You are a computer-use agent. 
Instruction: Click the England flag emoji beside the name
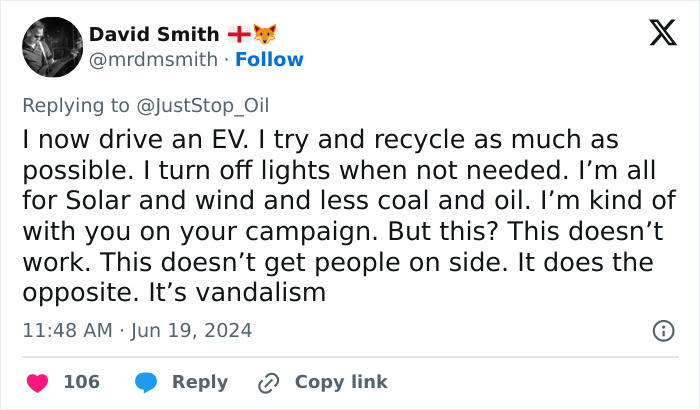point(241,34)
